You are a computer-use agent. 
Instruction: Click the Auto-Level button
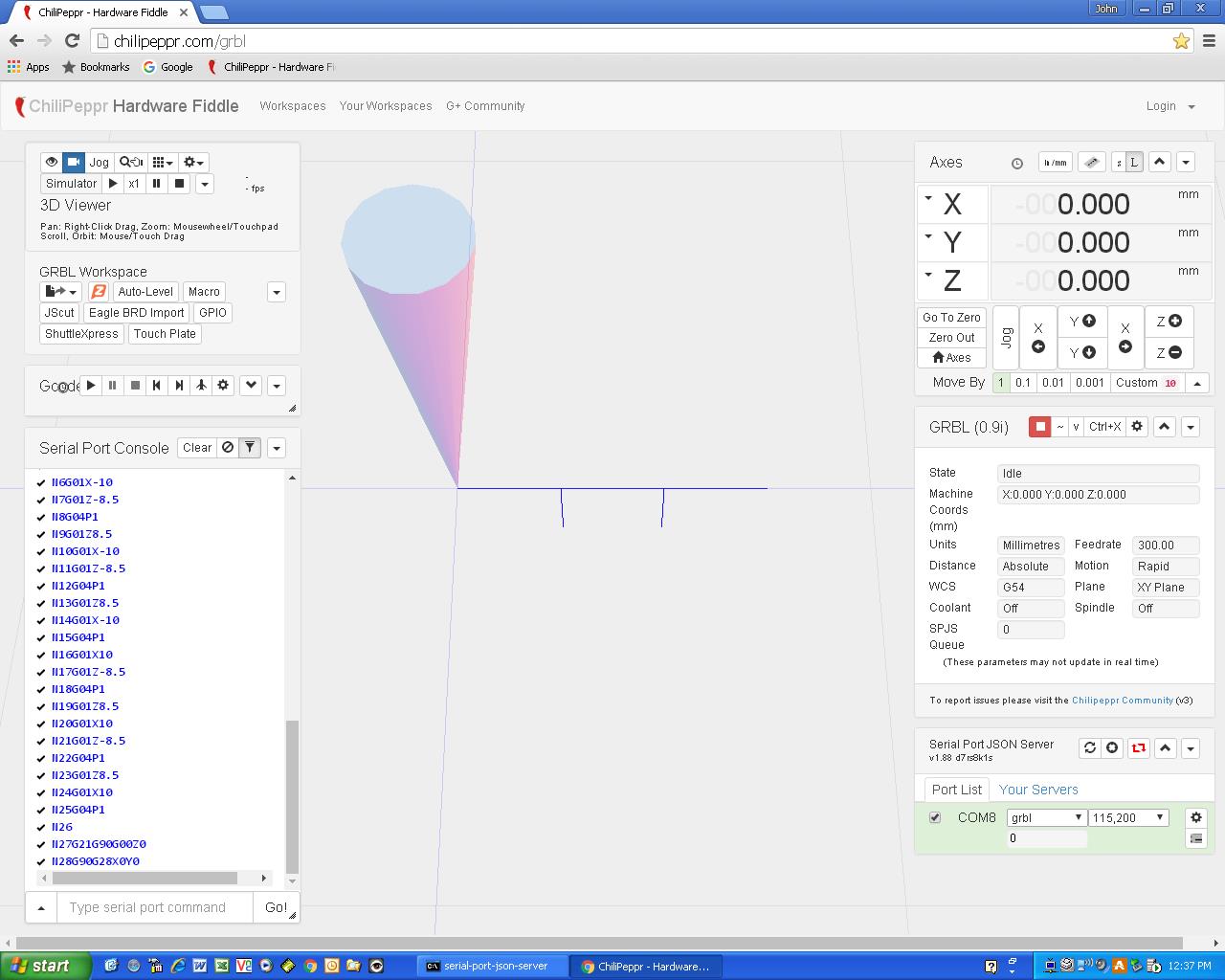coord(145,292)
